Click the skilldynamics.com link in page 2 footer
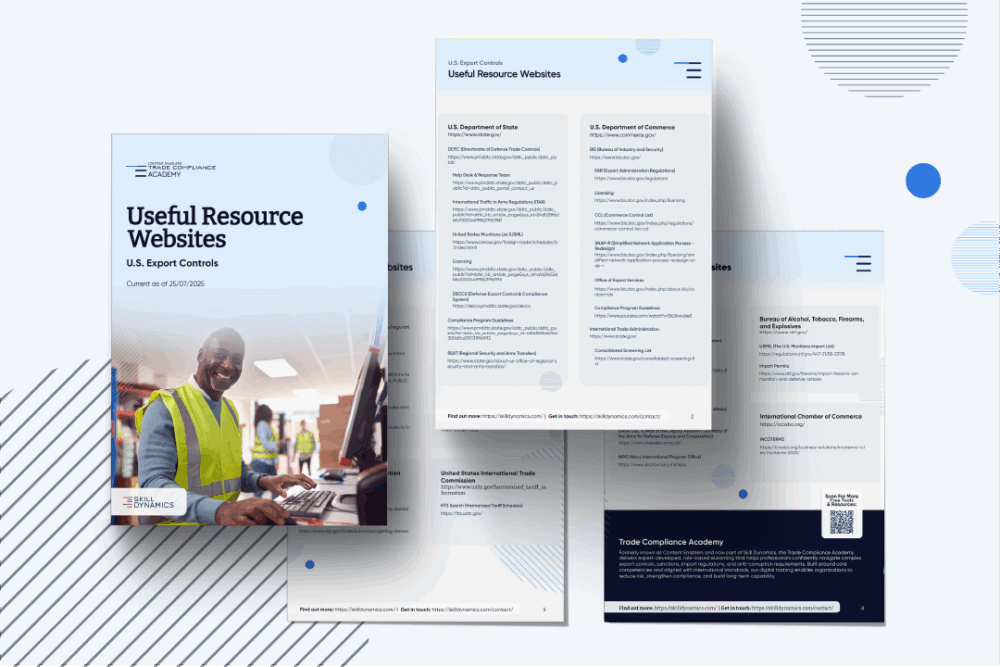 tap(514, 415)
